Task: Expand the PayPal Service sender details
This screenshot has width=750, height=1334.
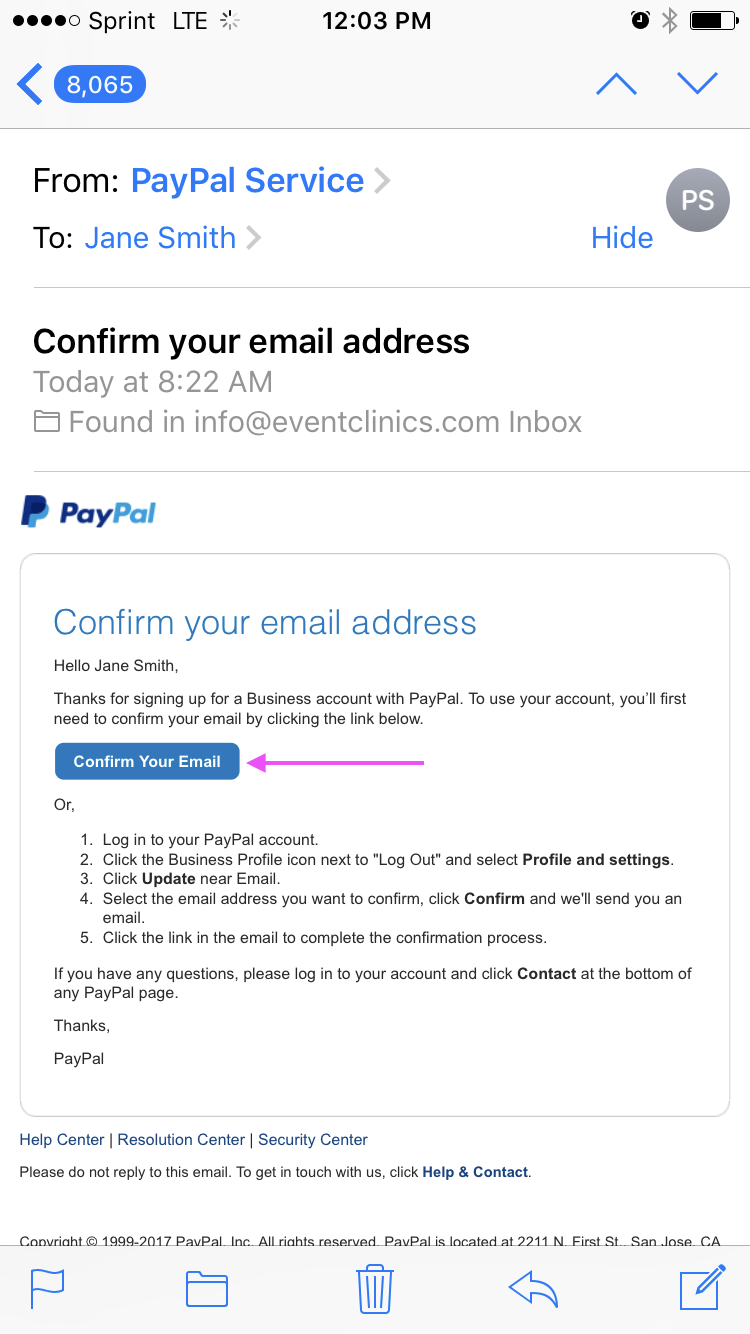Action: click(247, 180)
